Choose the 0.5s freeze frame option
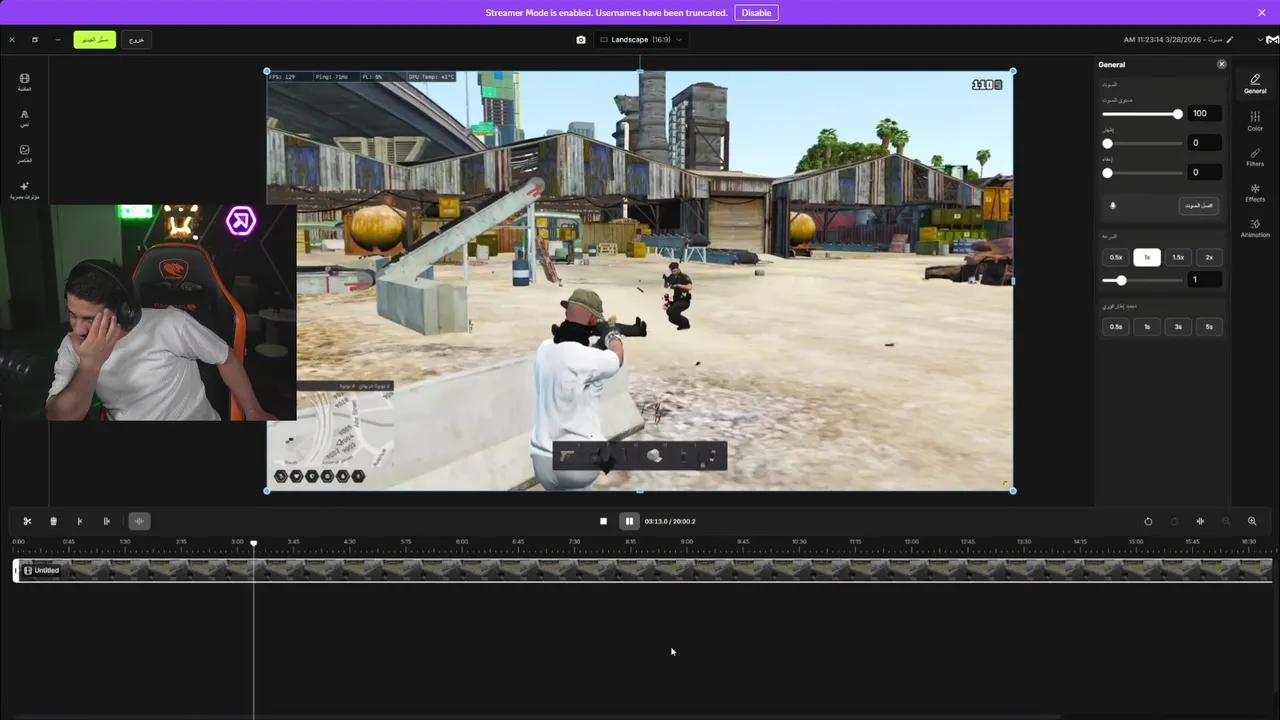1280x720 pixels. (x=1116, y=327)
